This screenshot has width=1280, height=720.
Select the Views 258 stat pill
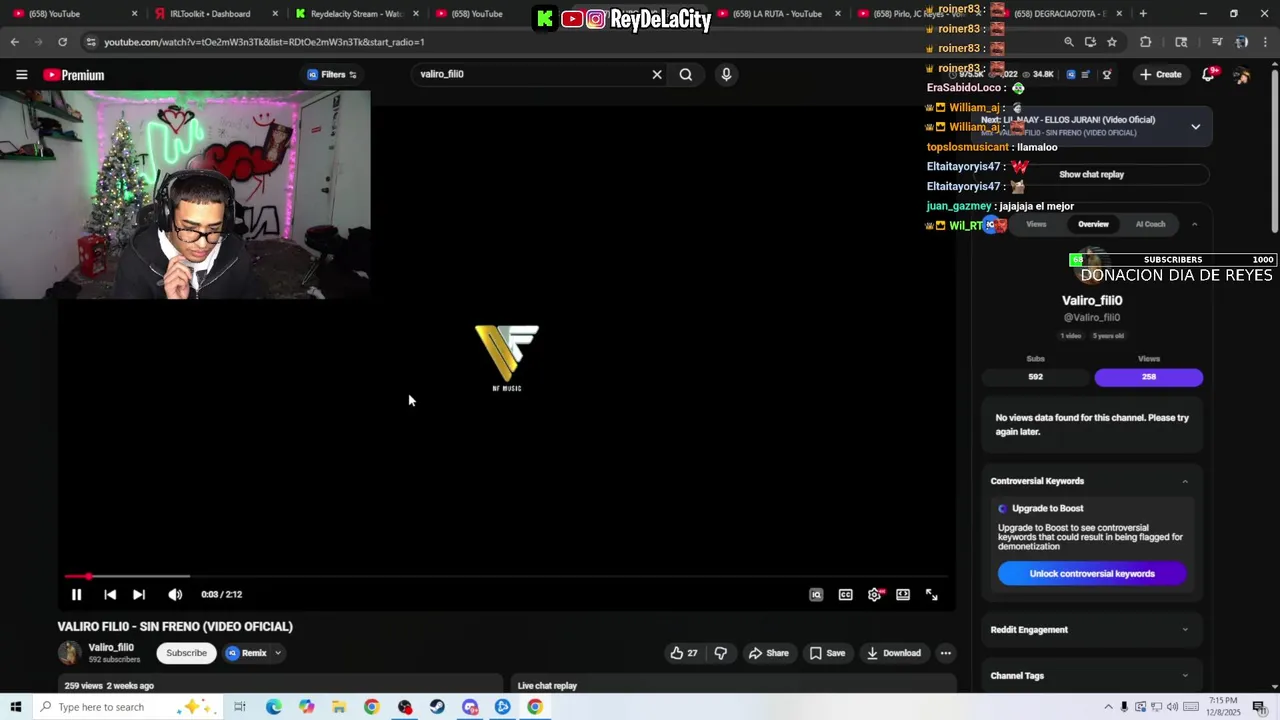pyautogui.click(x=1149, y=377)
